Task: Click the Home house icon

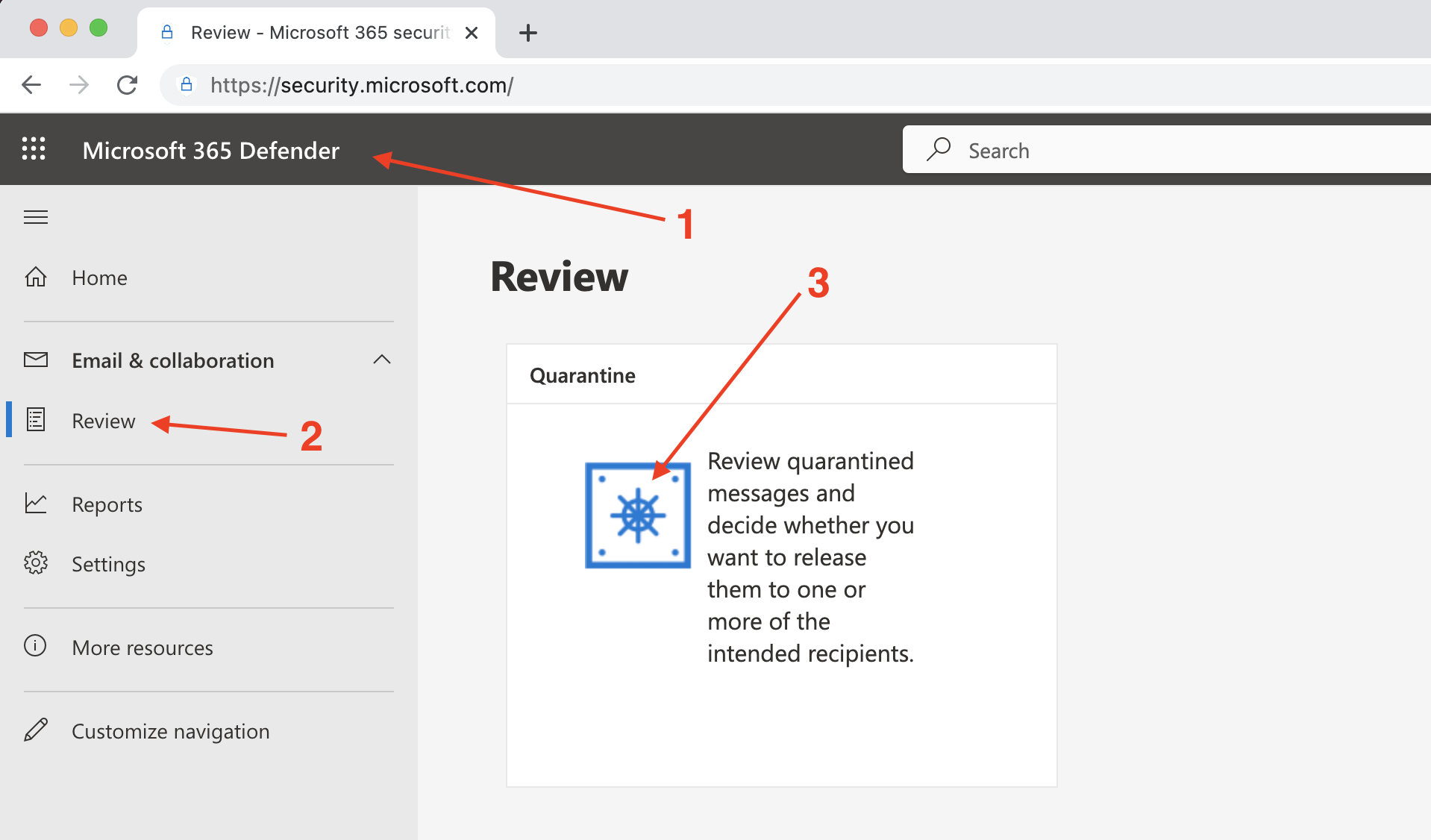Action: [x=36, y=278]
